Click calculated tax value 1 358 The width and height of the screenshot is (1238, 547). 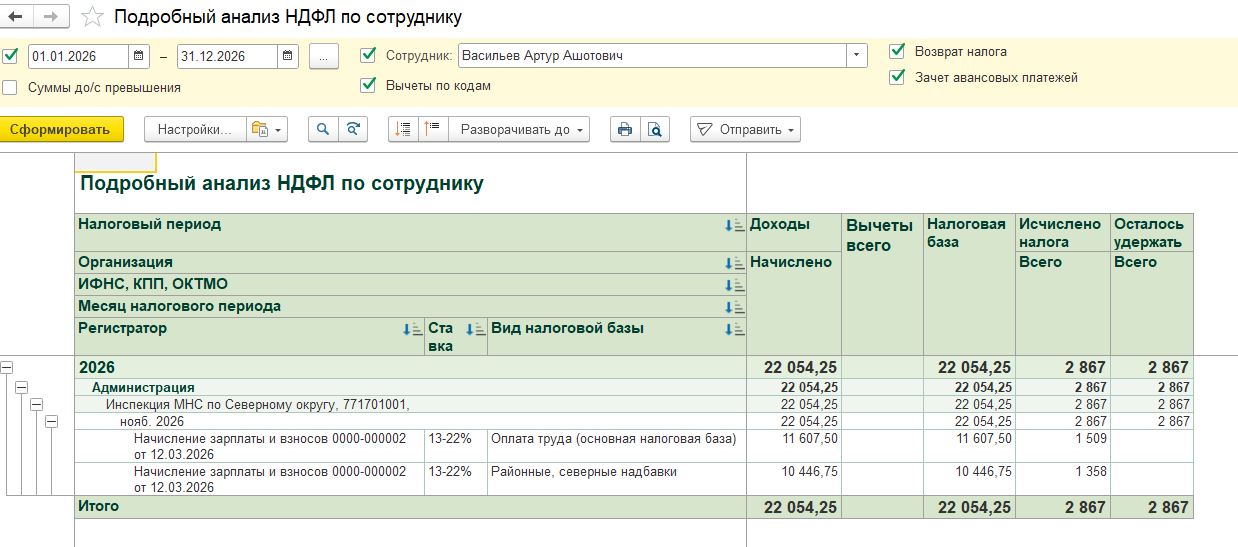(x=1063, y=478)
